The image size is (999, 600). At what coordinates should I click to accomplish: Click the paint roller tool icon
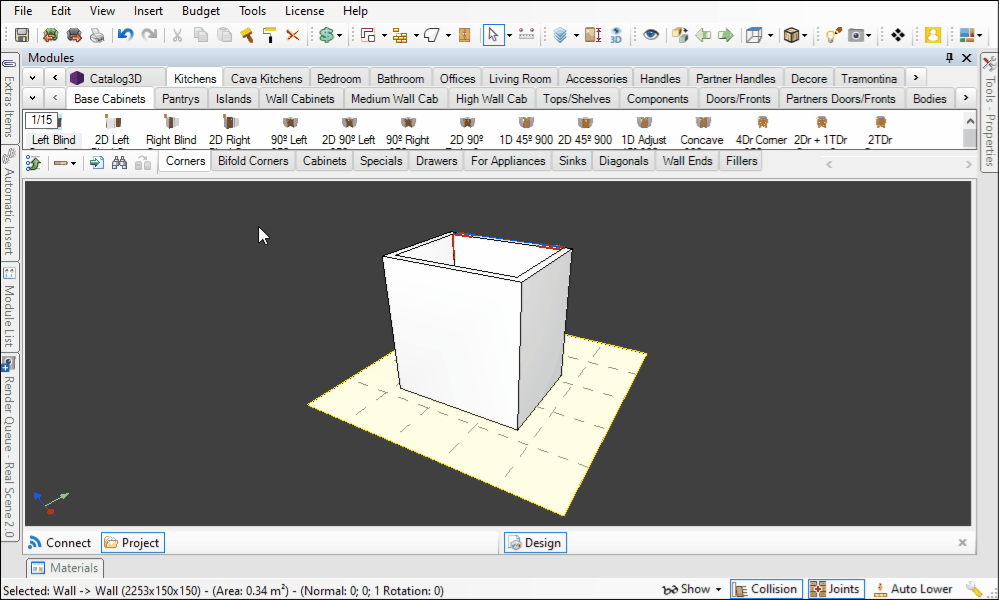269,35
